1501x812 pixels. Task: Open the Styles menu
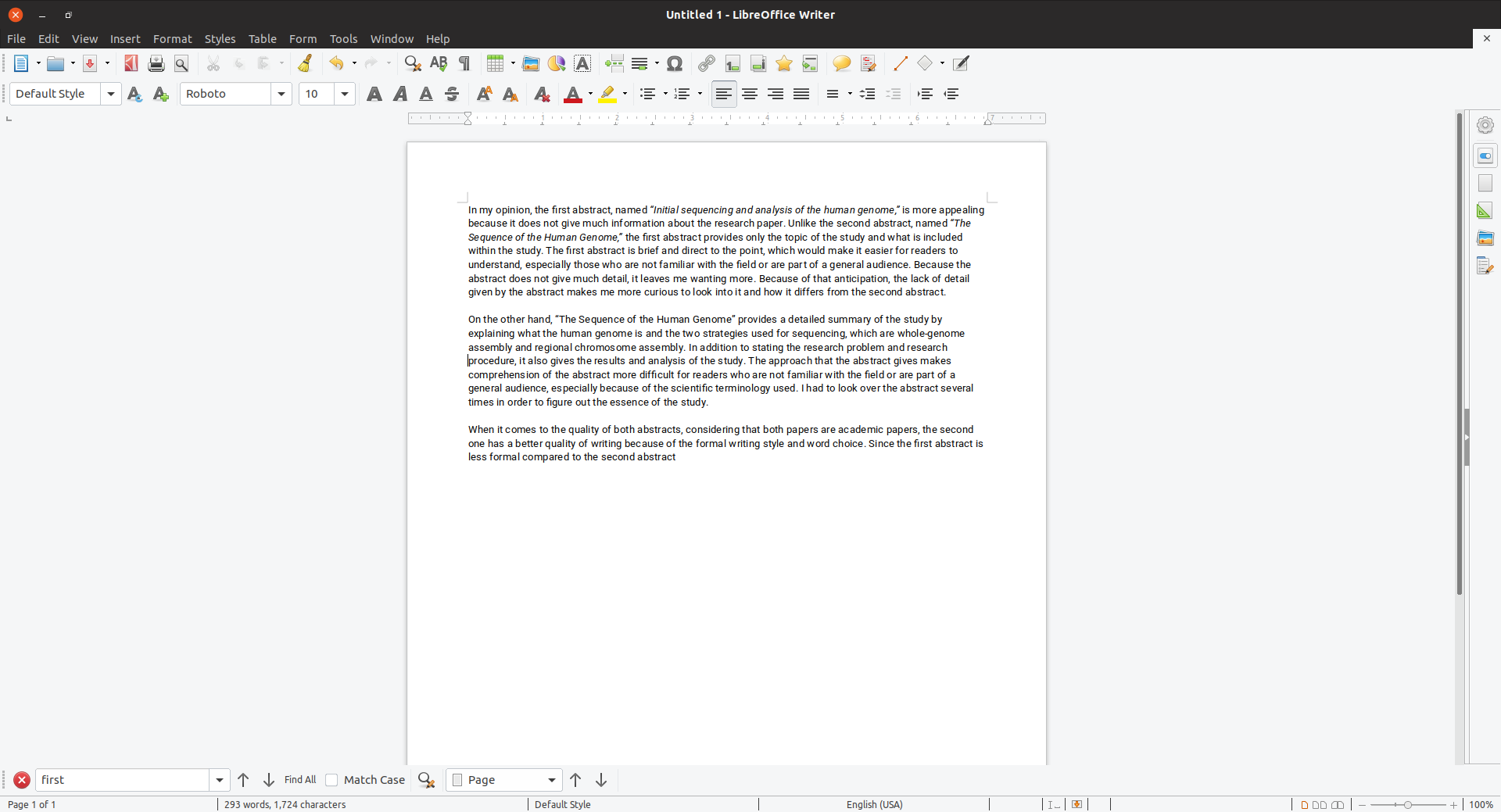tap(220, 39)
